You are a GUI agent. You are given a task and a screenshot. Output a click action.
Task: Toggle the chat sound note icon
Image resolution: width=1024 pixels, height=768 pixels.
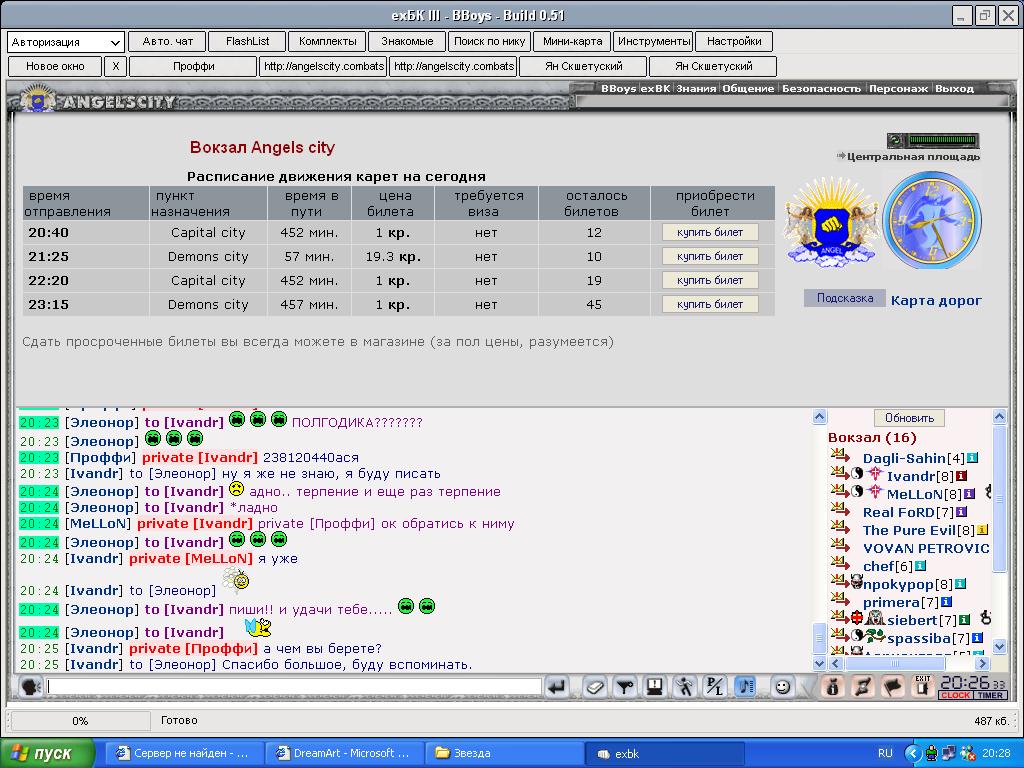pos(745,686)
